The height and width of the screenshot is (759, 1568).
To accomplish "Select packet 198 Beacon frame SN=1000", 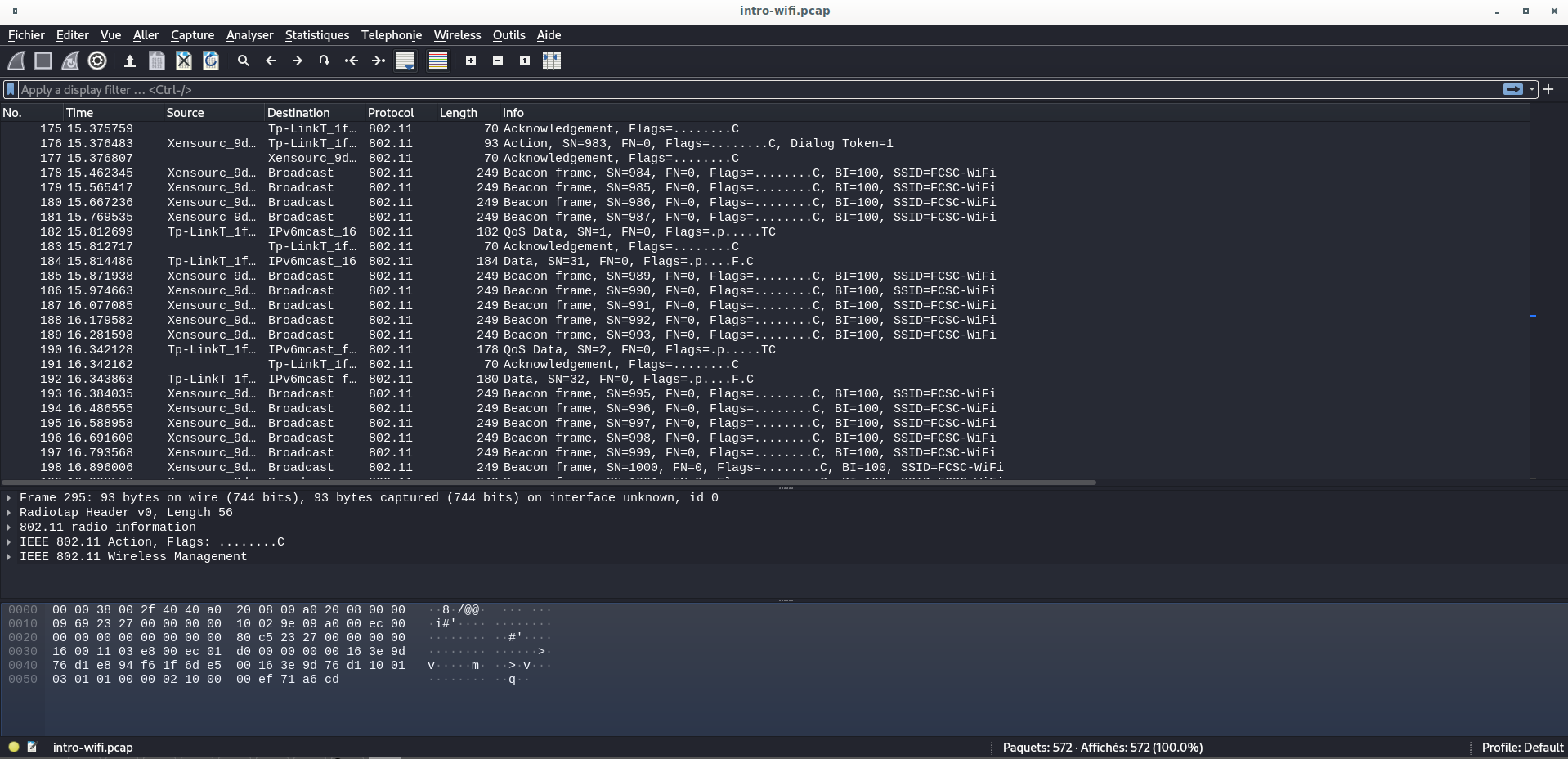I will click(764, 468).
